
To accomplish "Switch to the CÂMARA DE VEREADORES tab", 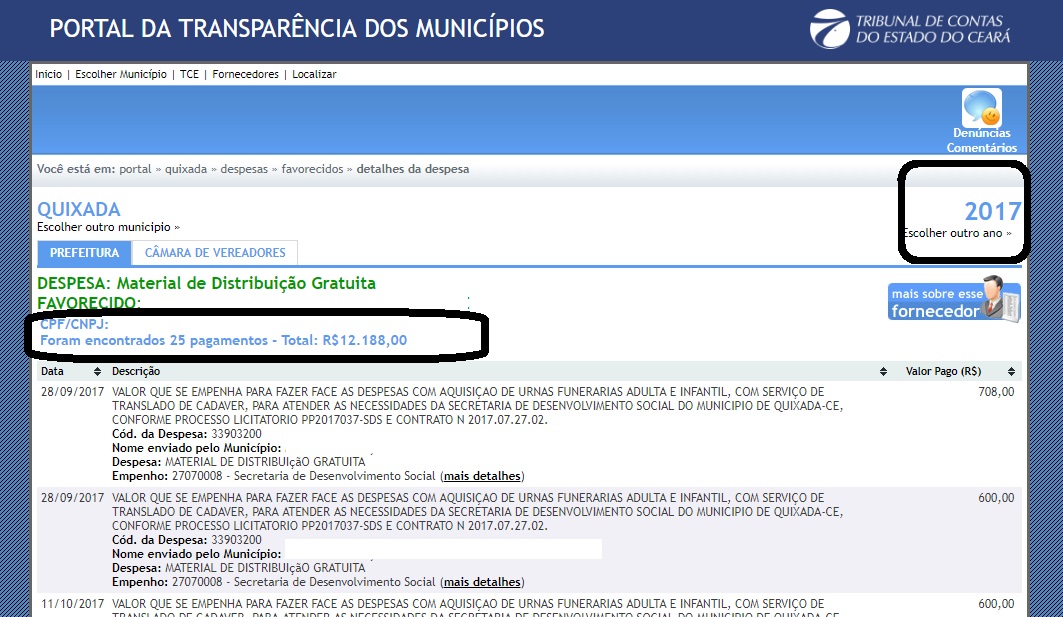I will pyautogui.click(x=215, y=253).
